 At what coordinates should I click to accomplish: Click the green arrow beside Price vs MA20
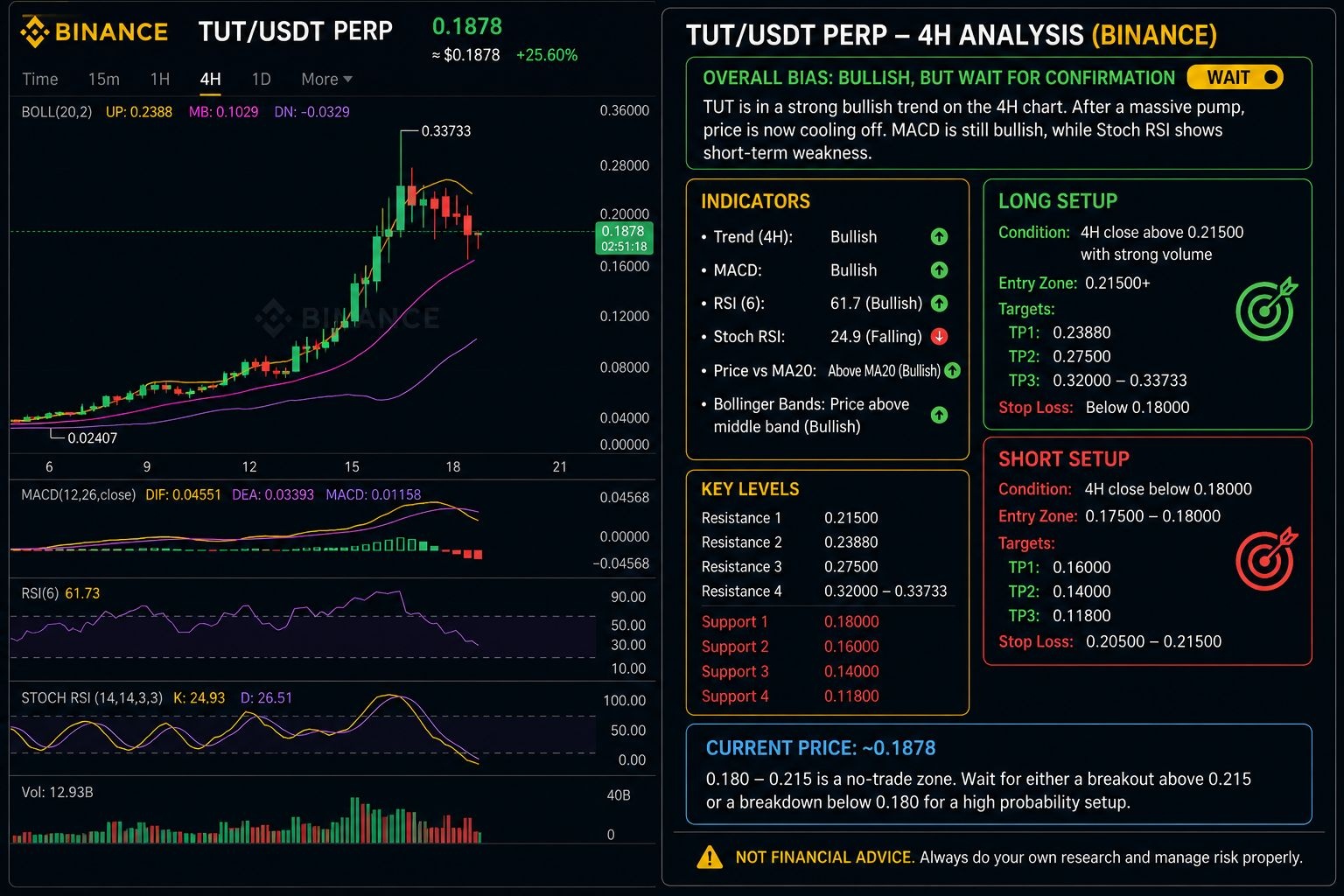[952, 370]
